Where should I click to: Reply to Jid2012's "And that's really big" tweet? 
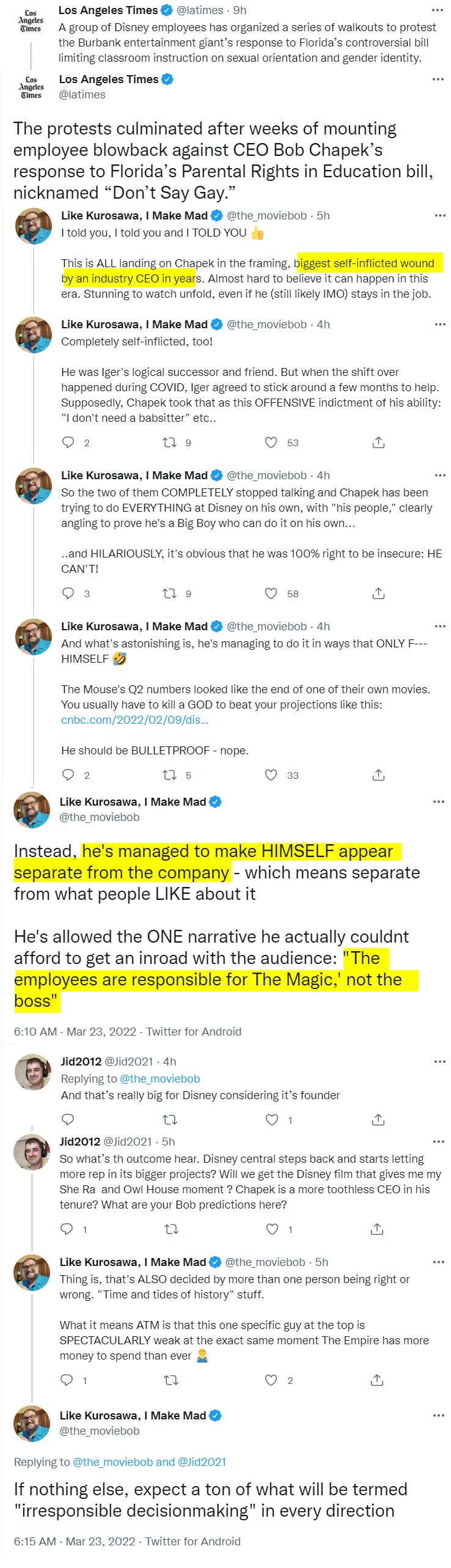point(68,1120)
